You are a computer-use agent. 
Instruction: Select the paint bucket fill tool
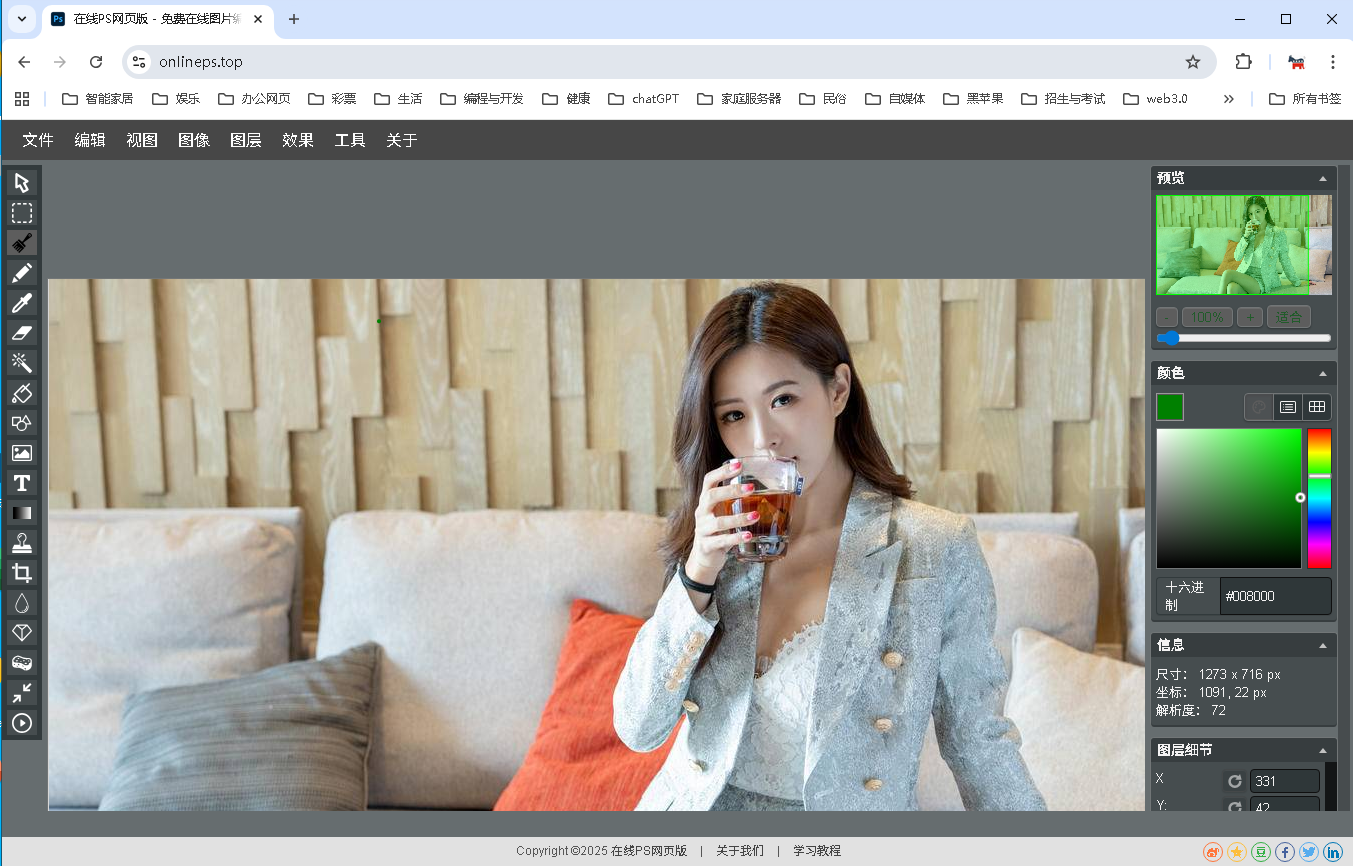click(x=22, y=393)
